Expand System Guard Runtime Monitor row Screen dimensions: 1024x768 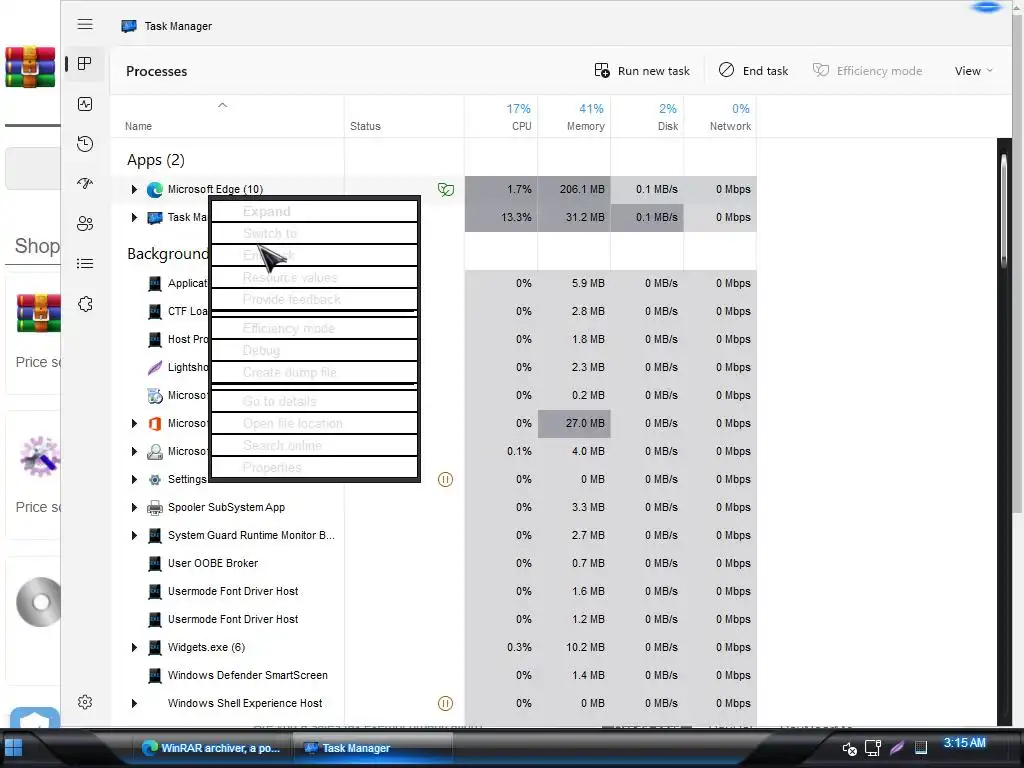coord(134,536)
